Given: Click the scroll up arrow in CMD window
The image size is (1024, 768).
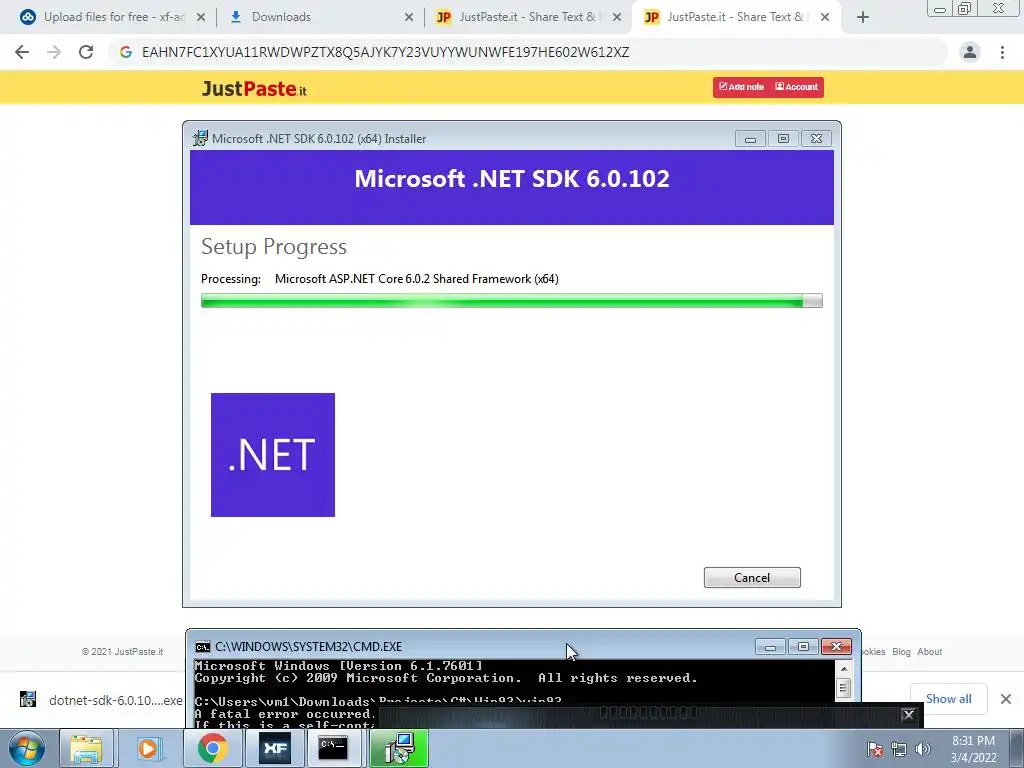Looking at the screenshot, I should click(843, 669).
